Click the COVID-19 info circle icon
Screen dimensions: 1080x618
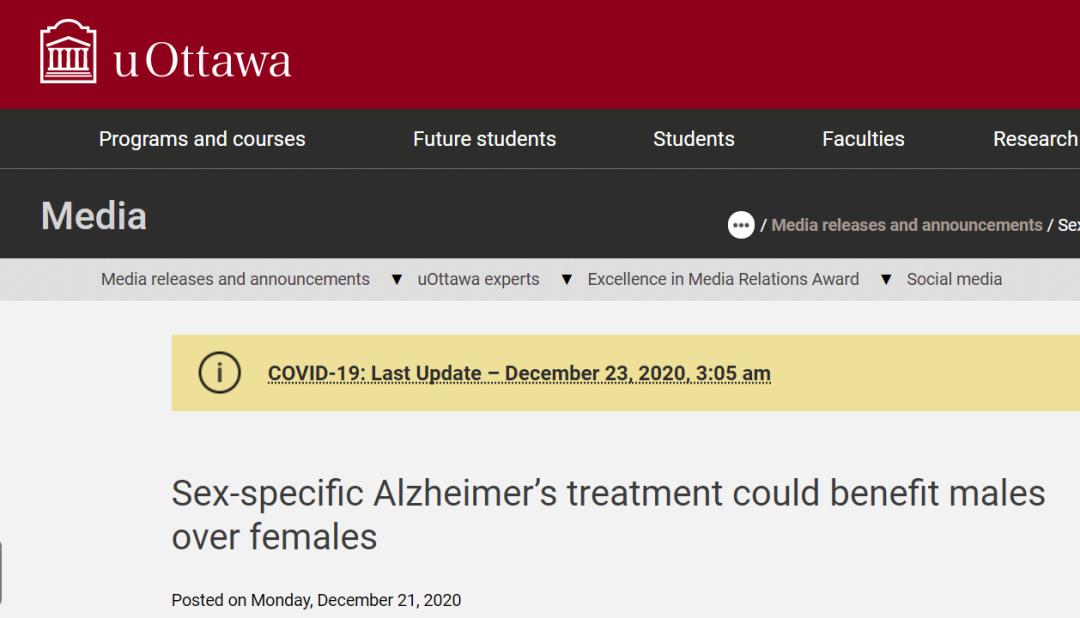coord(219,373)
